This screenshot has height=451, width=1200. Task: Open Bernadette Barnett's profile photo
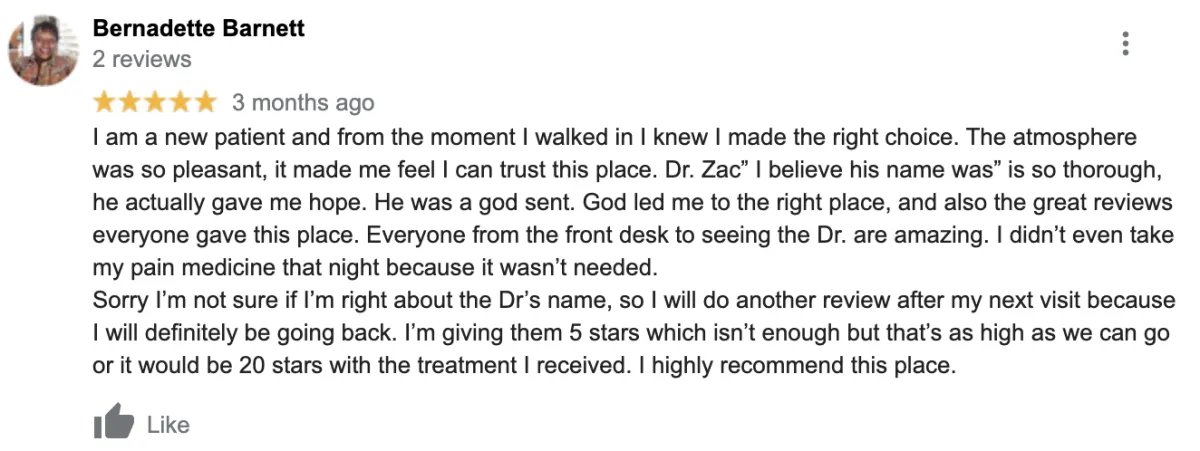[x=43, y=51]
